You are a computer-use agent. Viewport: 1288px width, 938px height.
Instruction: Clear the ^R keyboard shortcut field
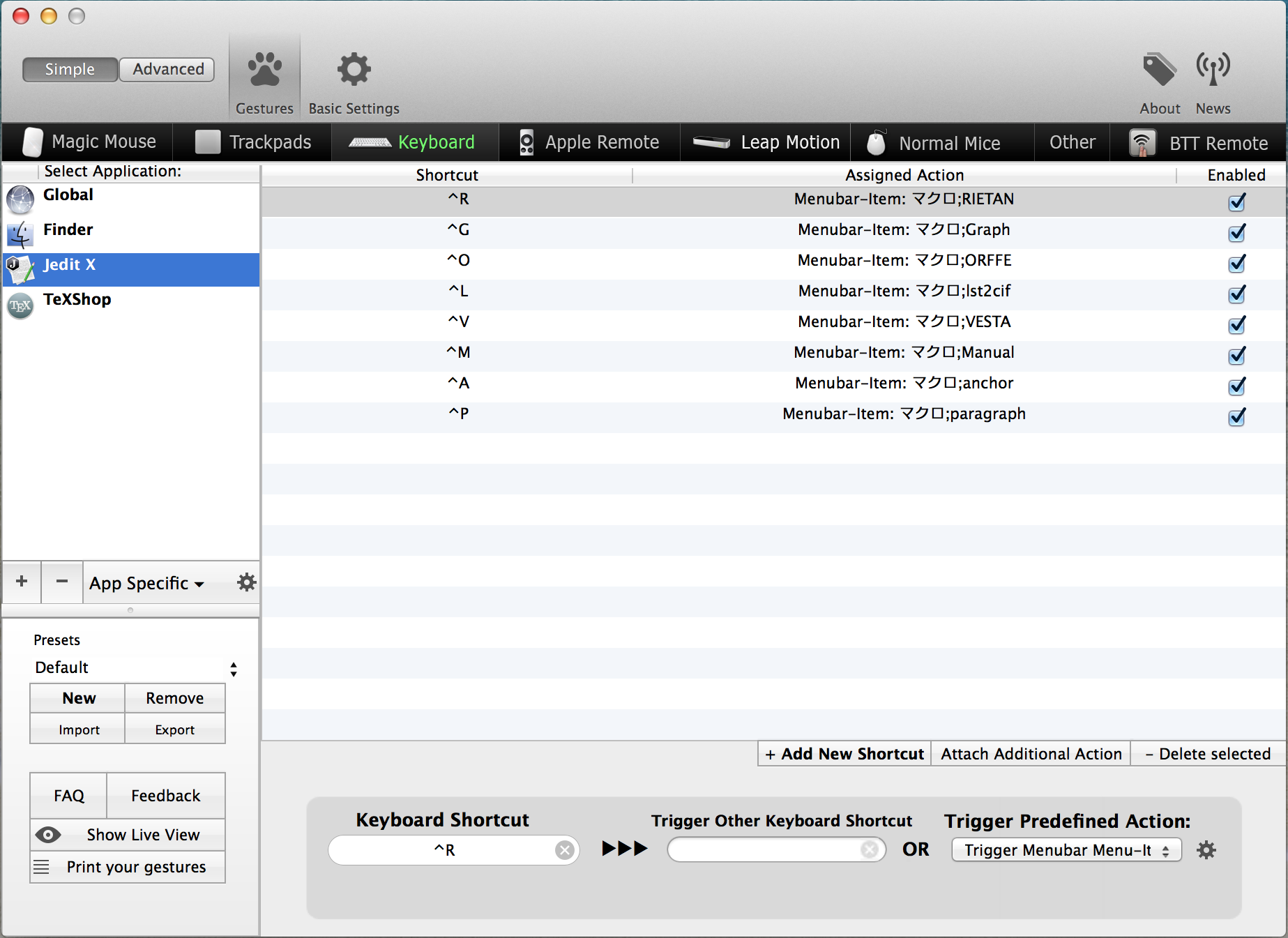(x=565, y=850)
